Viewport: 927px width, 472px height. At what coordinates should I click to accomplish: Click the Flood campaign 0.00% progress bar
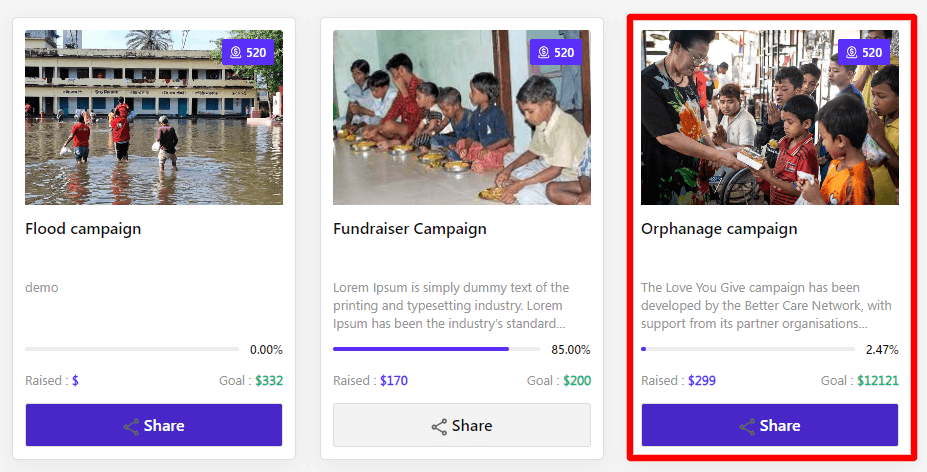click(x=132, y=349)
